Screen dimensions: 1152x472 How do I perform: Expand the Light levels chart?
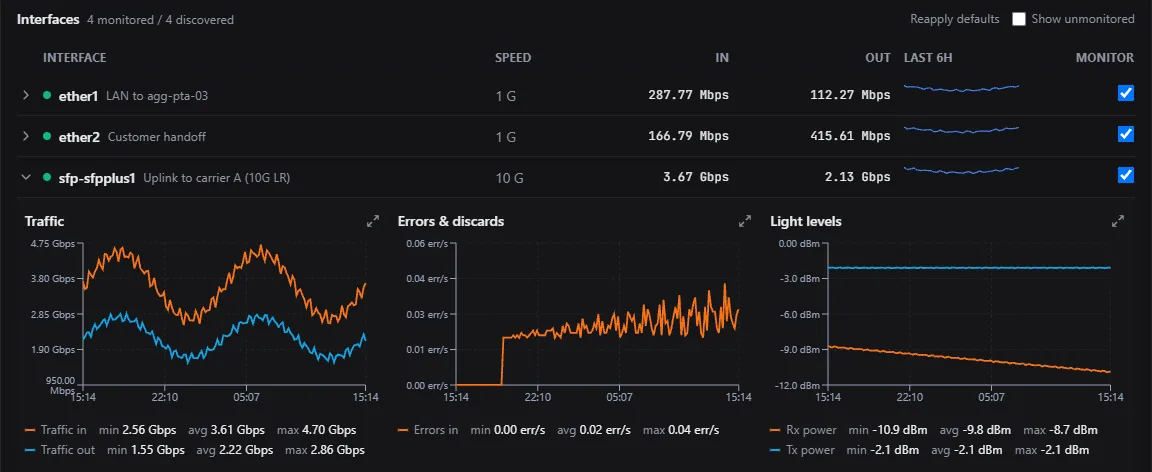(1118, 221)
